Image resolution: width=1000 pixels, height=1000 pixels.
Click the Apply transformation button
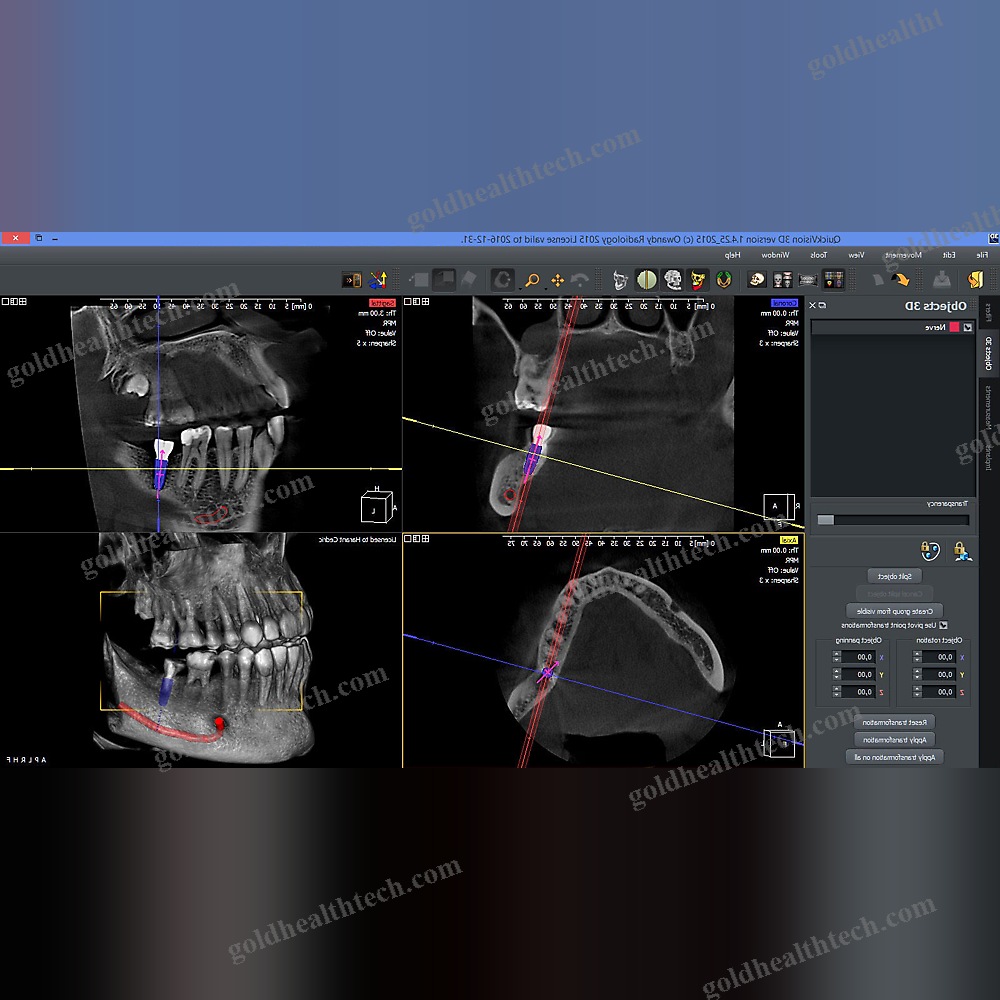[895, 740]
